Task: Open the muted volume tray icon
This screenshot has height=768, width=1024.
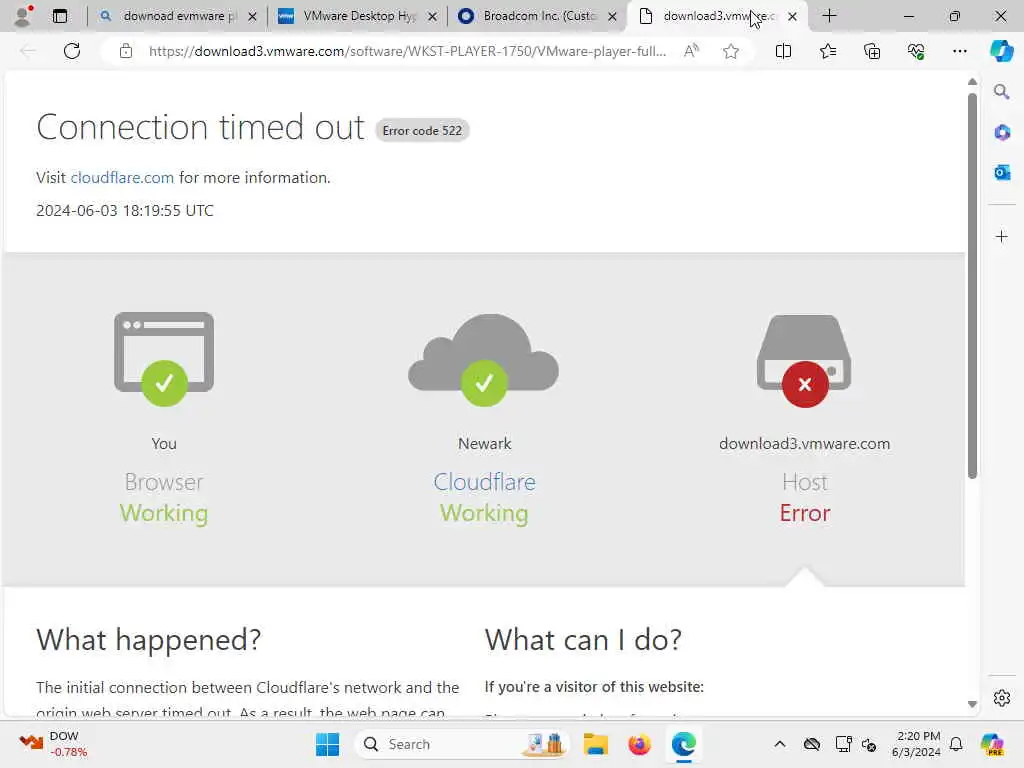Action: pyautogui.click(x=869, y=744)
